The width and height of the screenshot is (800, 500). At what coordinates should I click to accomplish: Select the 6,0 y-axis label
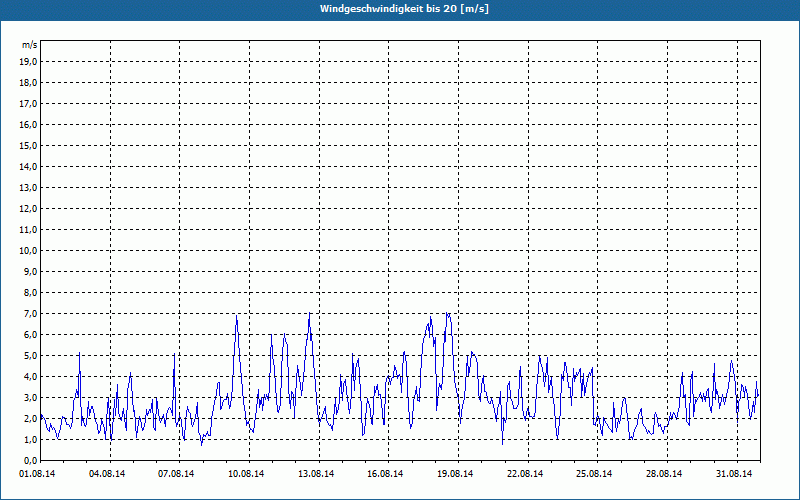(30, 335)
